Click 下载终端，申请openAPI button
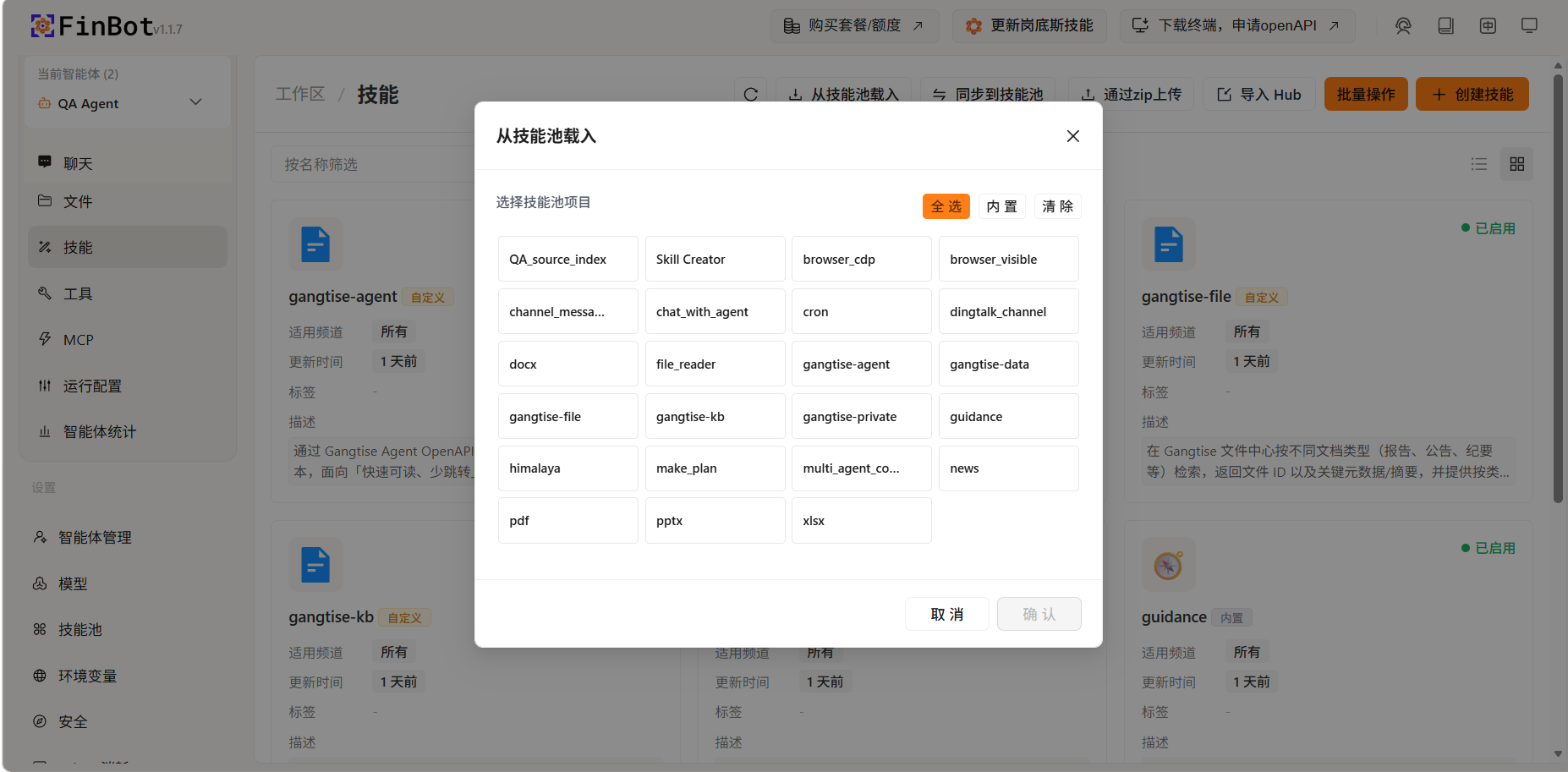The height and width of the screenshot is (772, 1568). click(x=1237, y=25)
